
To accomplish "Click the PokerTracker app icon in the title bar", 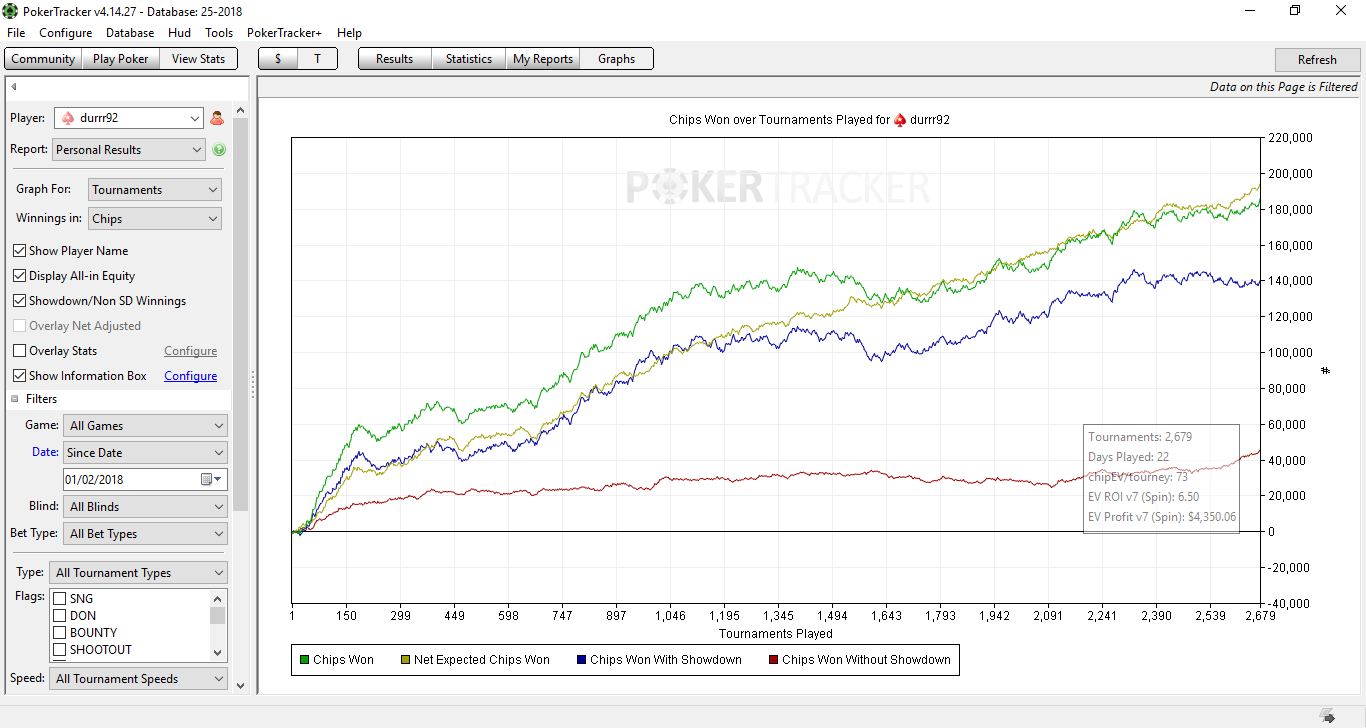I will point(10,10).
